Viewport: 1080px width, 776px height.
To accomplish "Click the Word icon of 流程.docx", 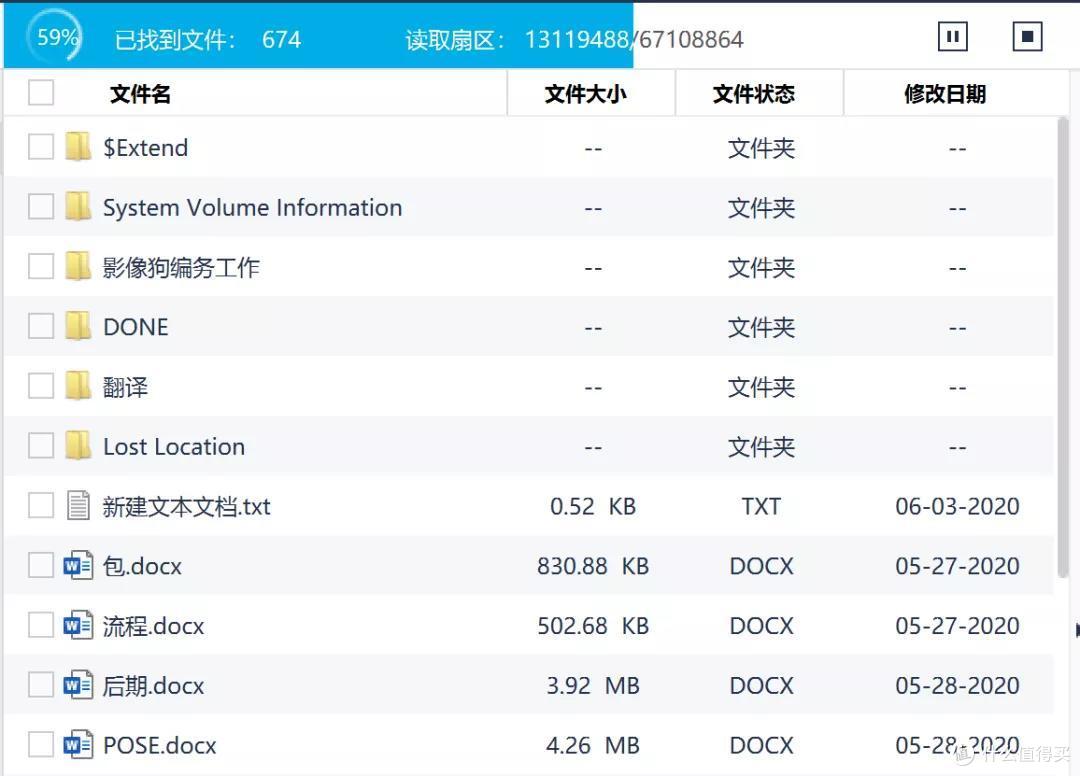I will [78, 625].
